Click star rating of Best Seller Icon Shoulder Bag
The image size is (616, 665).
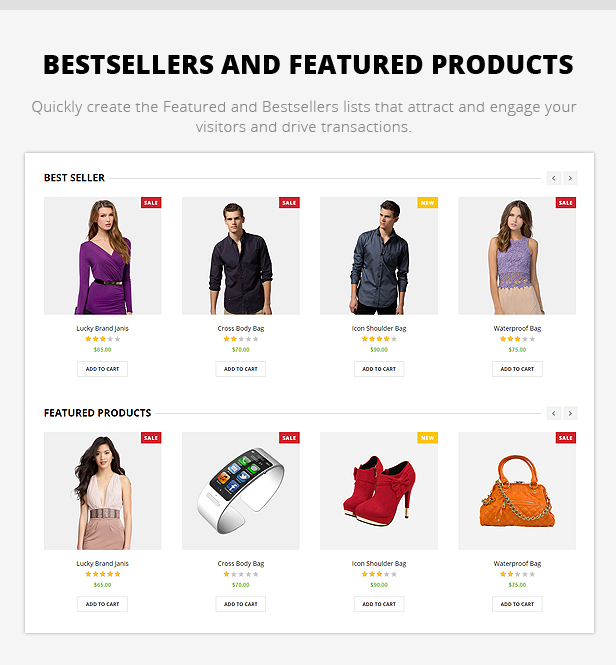point(379,339)
